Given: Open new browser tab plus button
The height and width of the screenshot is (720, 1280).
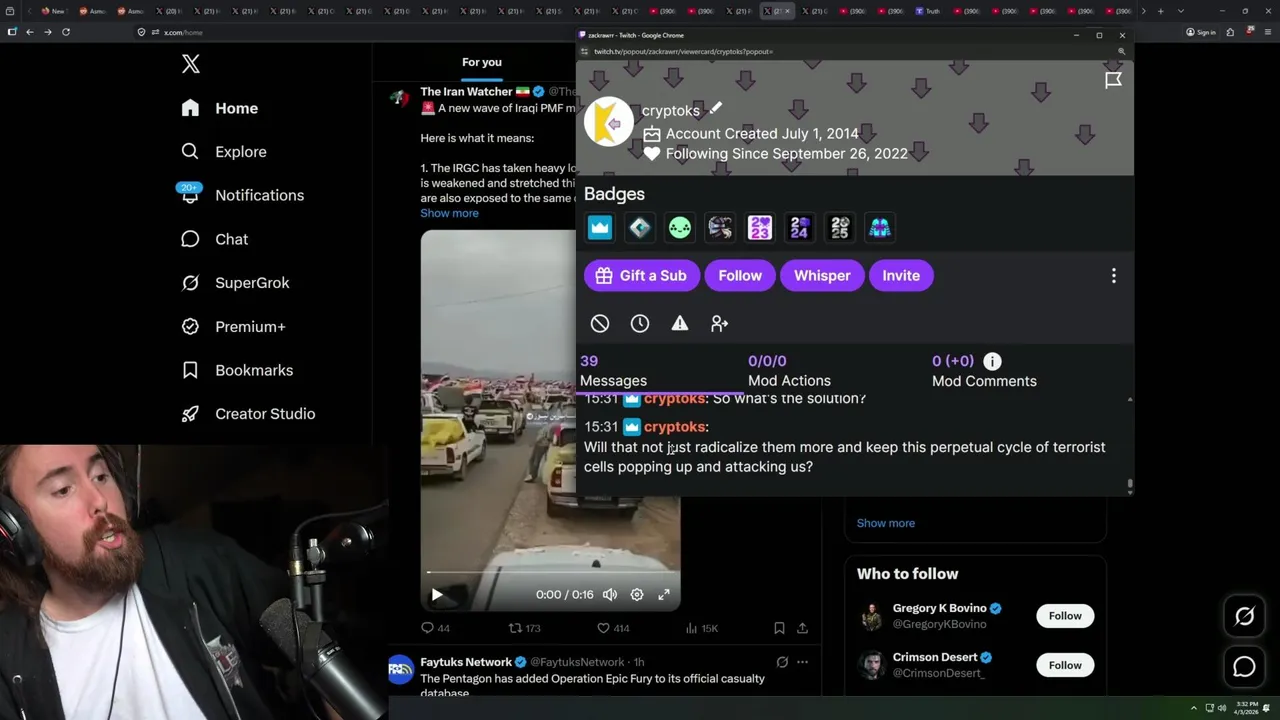Looking at the screenshot, I should 1160,11.
